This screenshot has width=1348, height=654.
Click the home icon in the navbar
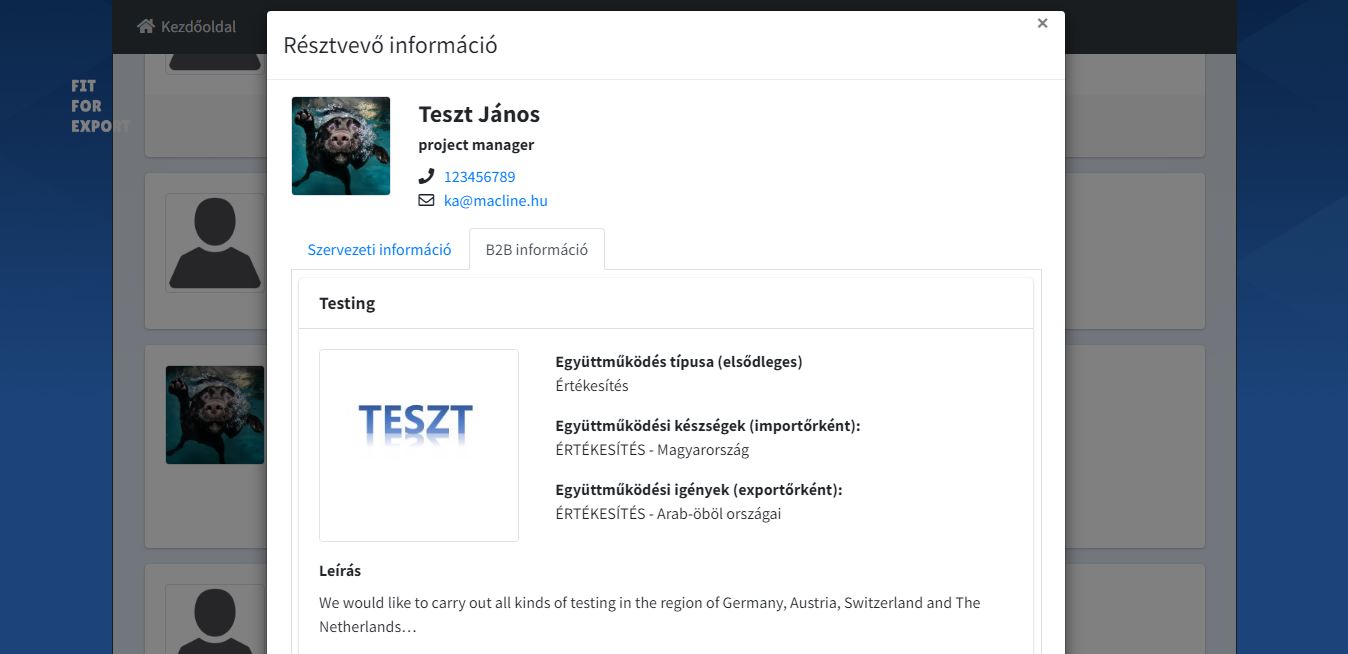point(146,26)
